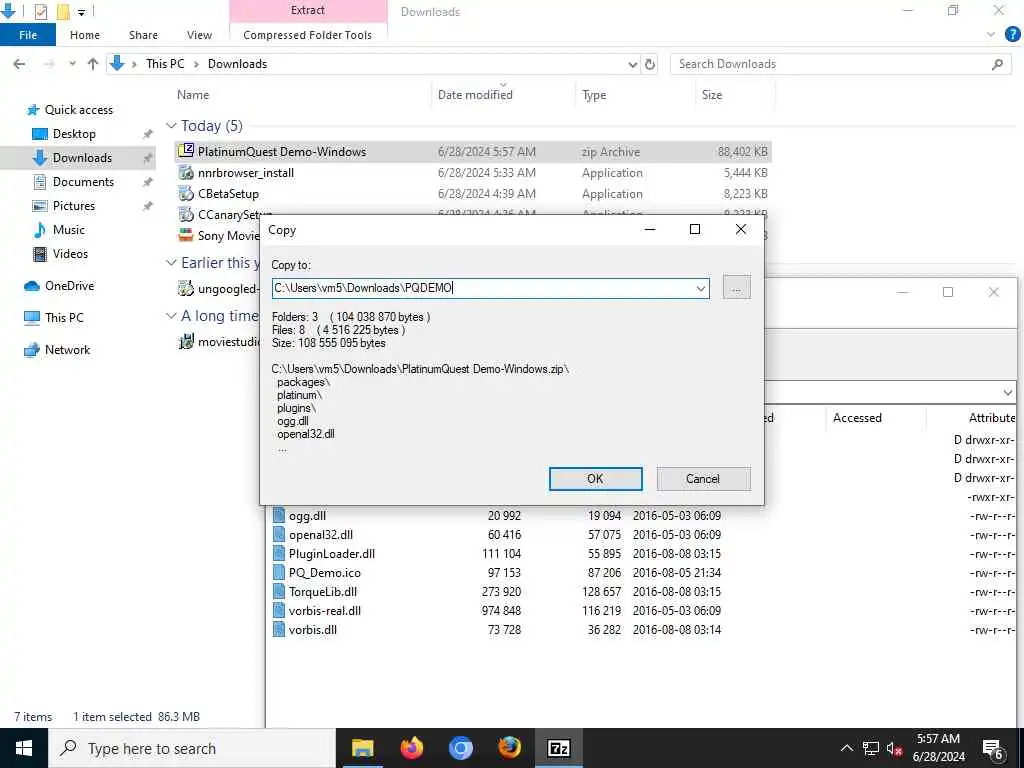Select Network in sidebar
The height and width of the screenshot is (768, 1024).
pyautogui.click(x=67, y=350)
